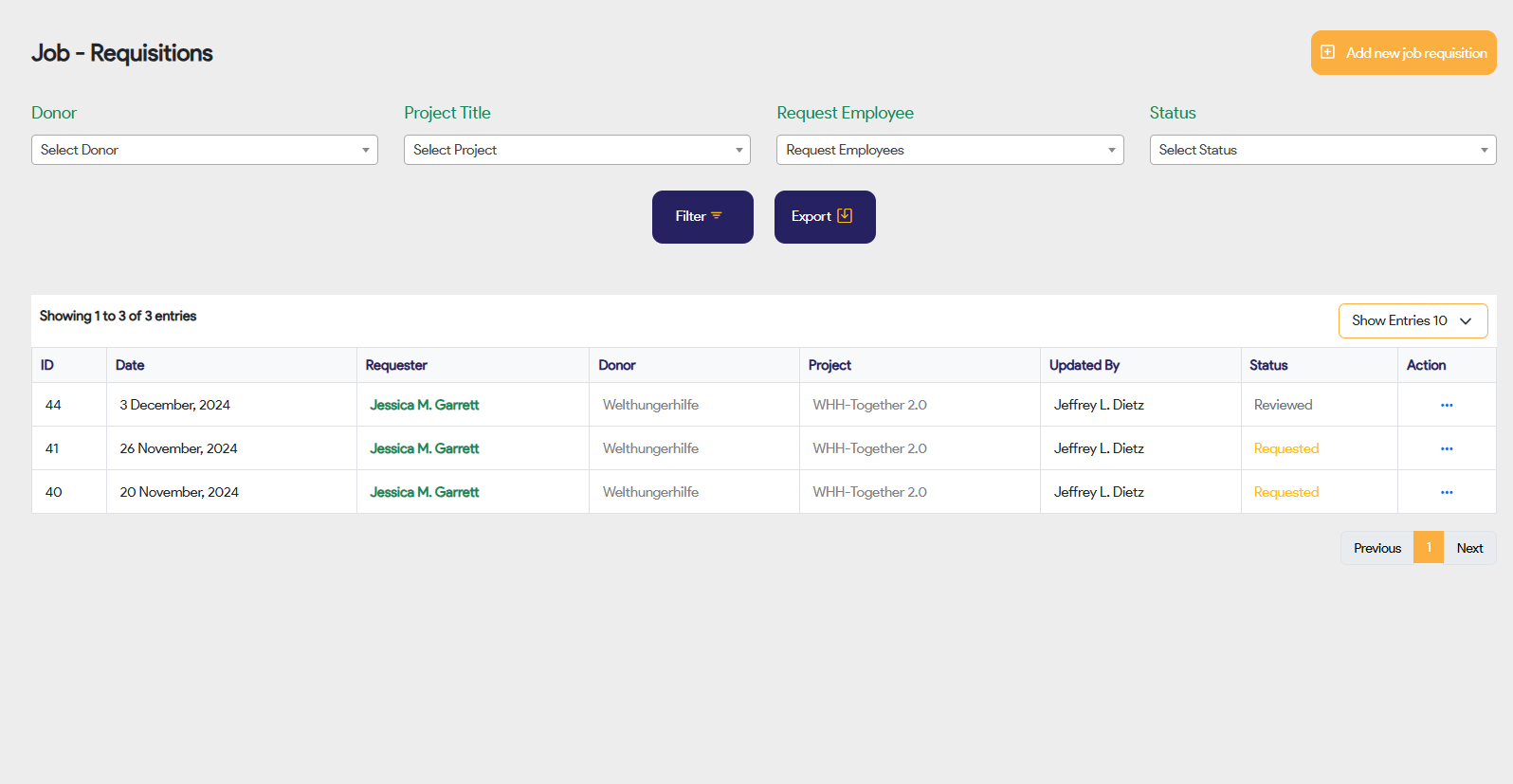The height and width of the screenshot is (784, 1513).
Task: Open the Select Donor dropdown
Action: [x=204, y=150]
